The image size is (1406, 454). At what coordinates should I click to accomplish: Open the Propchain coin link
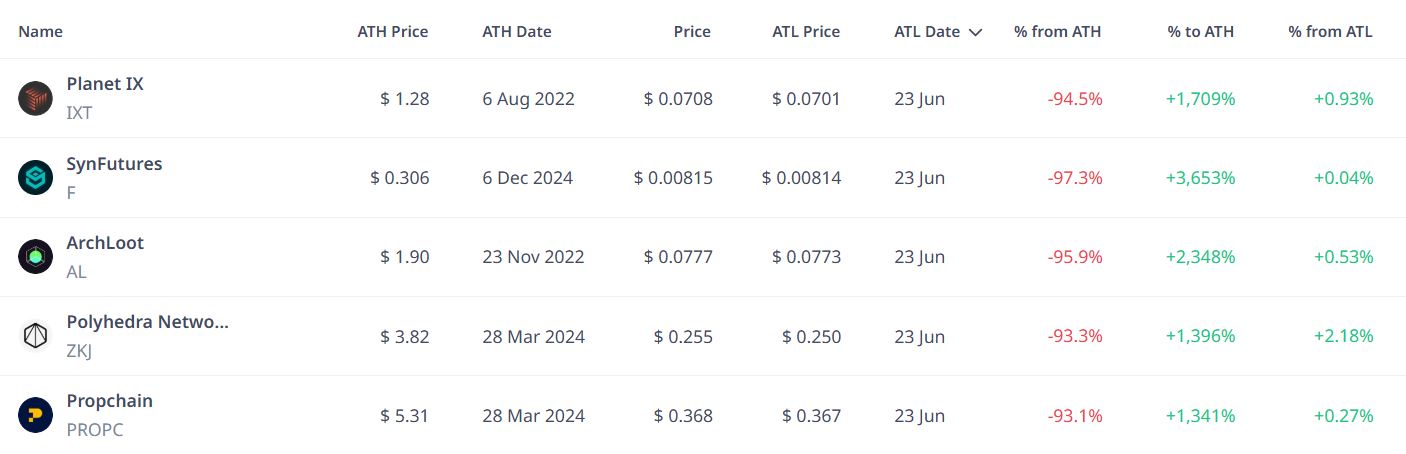click(x=110, y=401)
